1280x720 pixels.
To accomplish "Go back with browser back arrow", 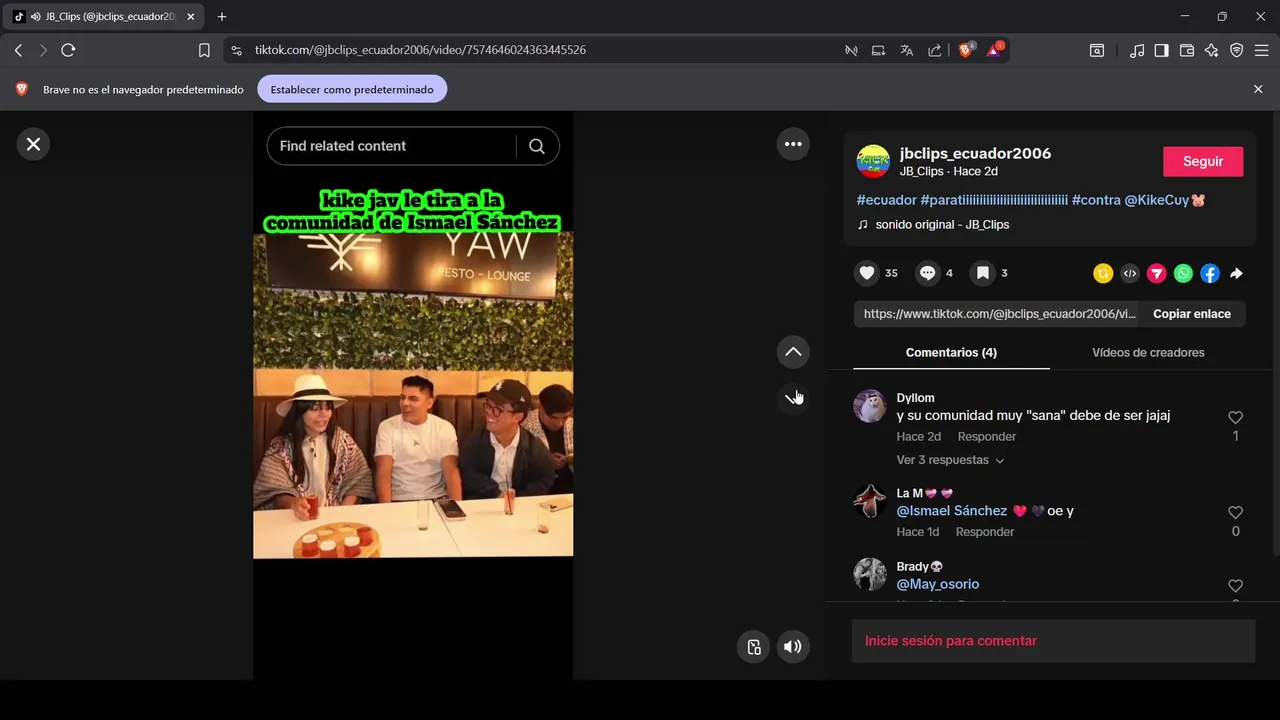I will (18, 50).
